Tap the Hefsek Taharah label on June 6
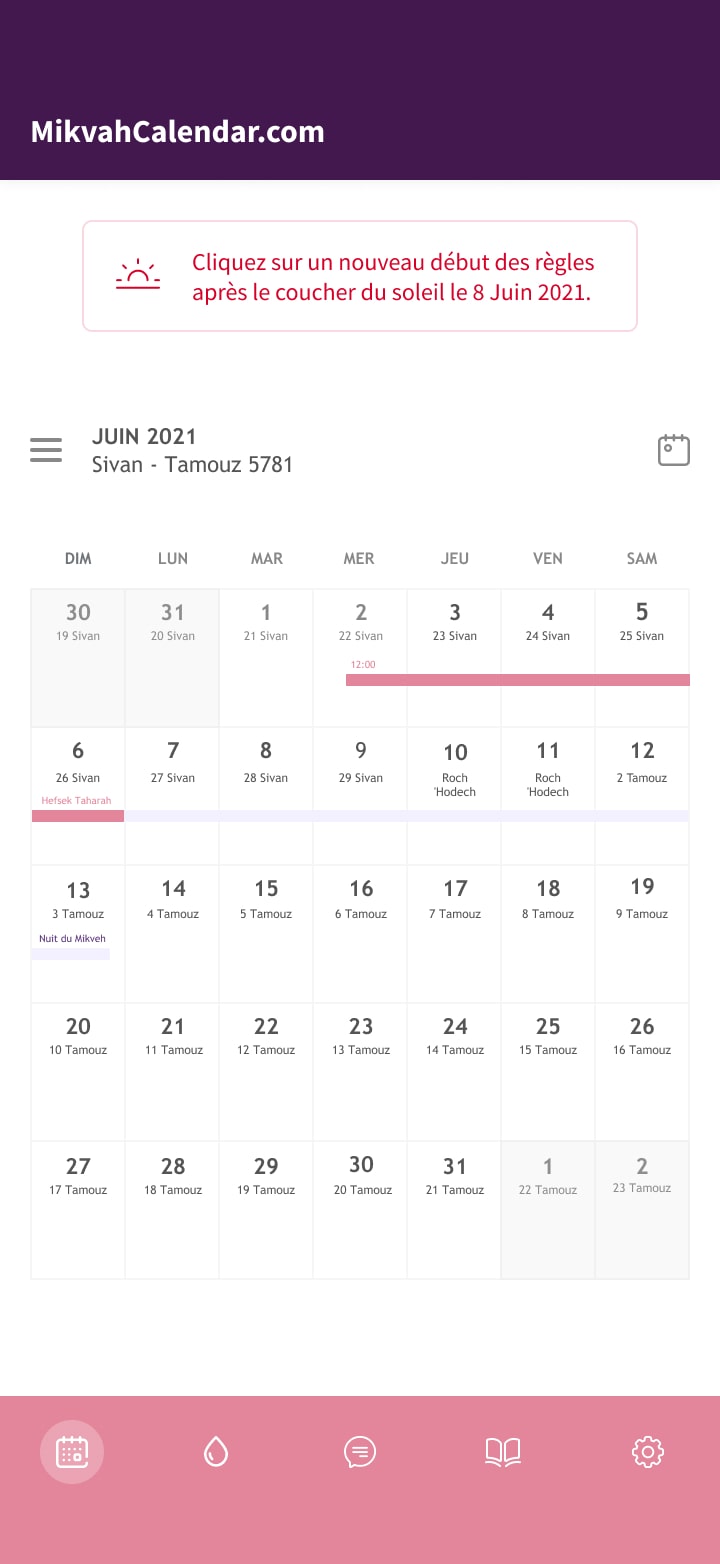This screenshot has height=1564, width=720. point(76,801)
